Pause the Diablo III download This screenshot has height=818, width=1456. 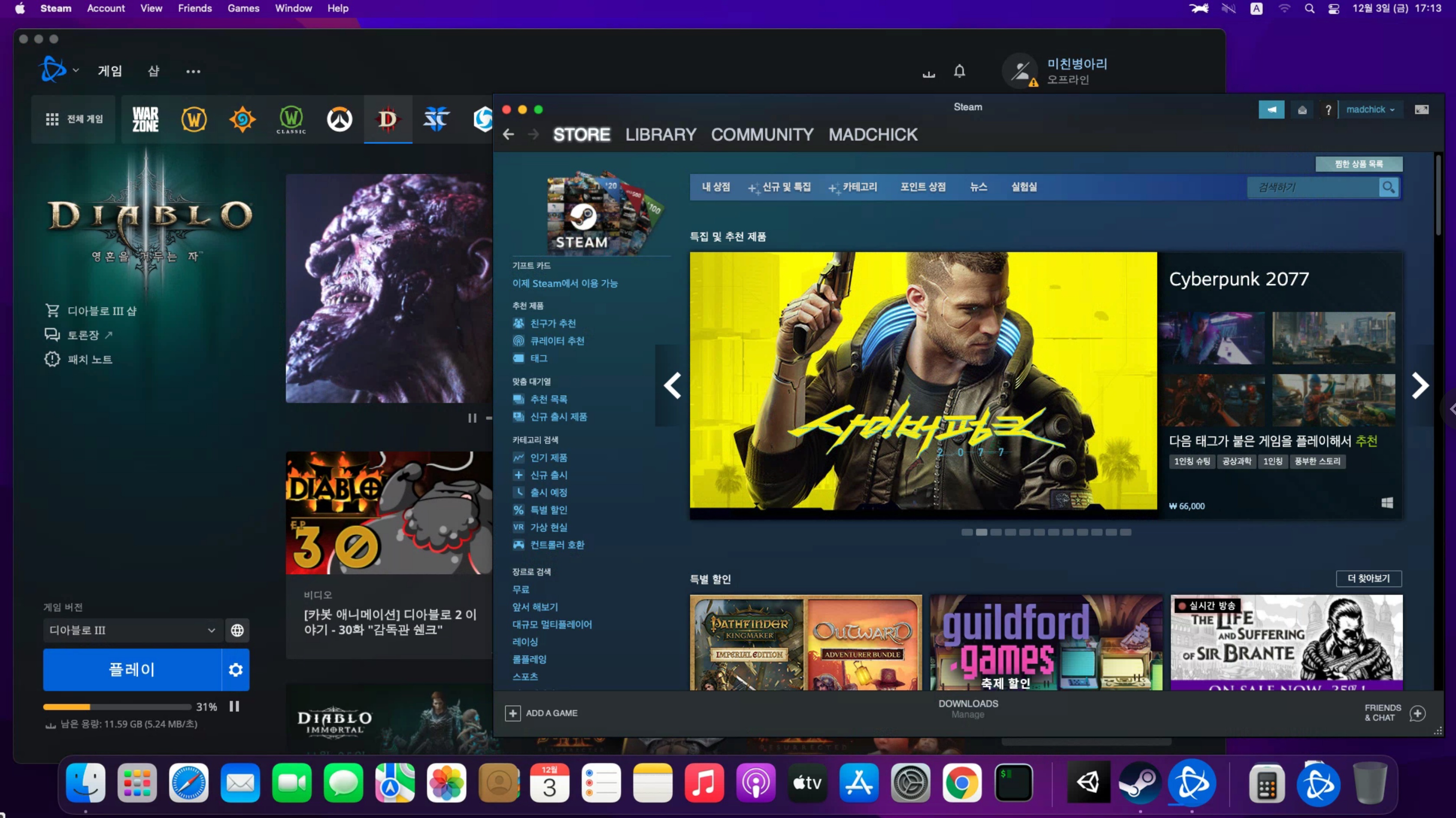(x=234, y=707)
